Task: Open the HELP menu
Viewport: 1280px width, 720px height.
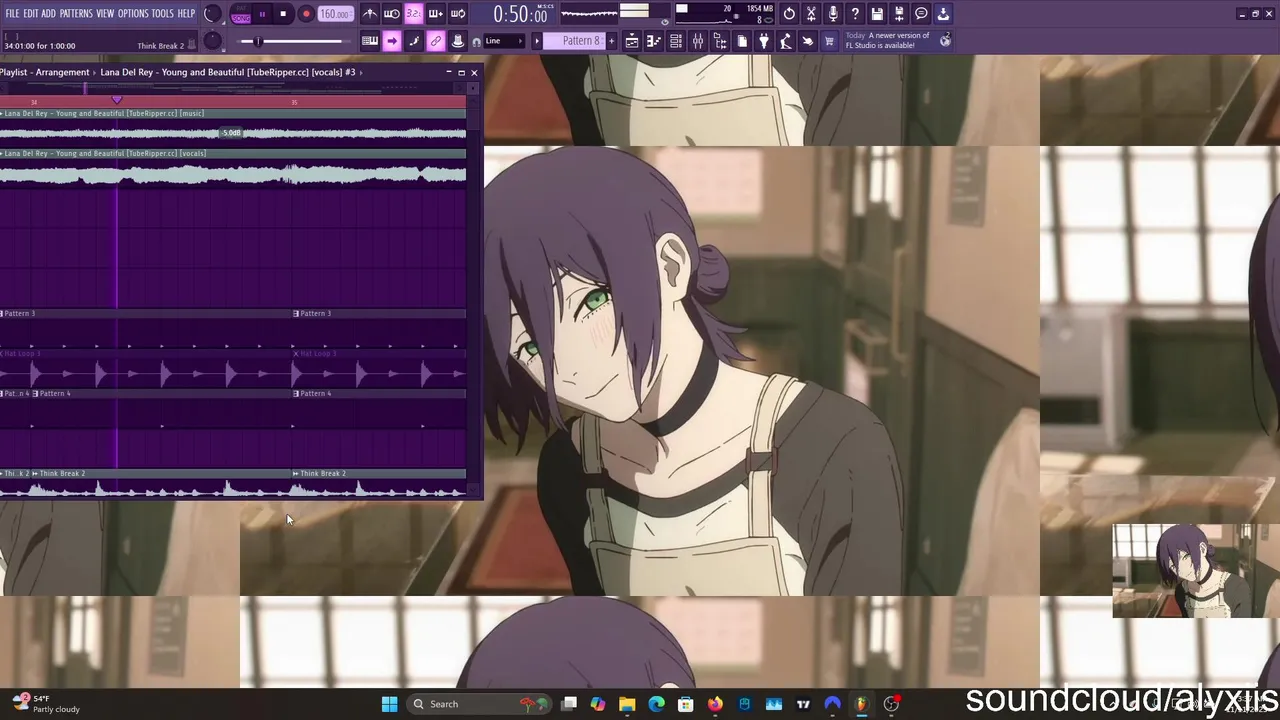Action: (186, 13)
